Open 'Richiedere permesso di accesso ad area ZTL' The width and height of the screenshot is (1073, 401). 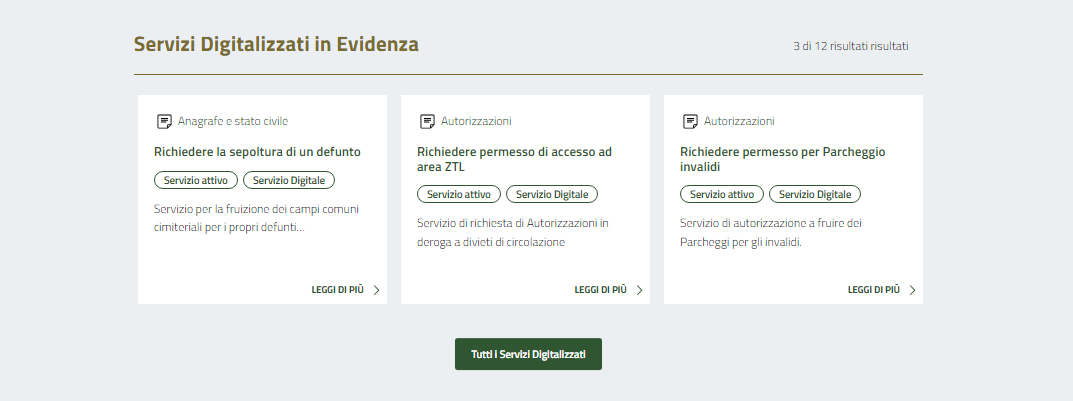514,159
